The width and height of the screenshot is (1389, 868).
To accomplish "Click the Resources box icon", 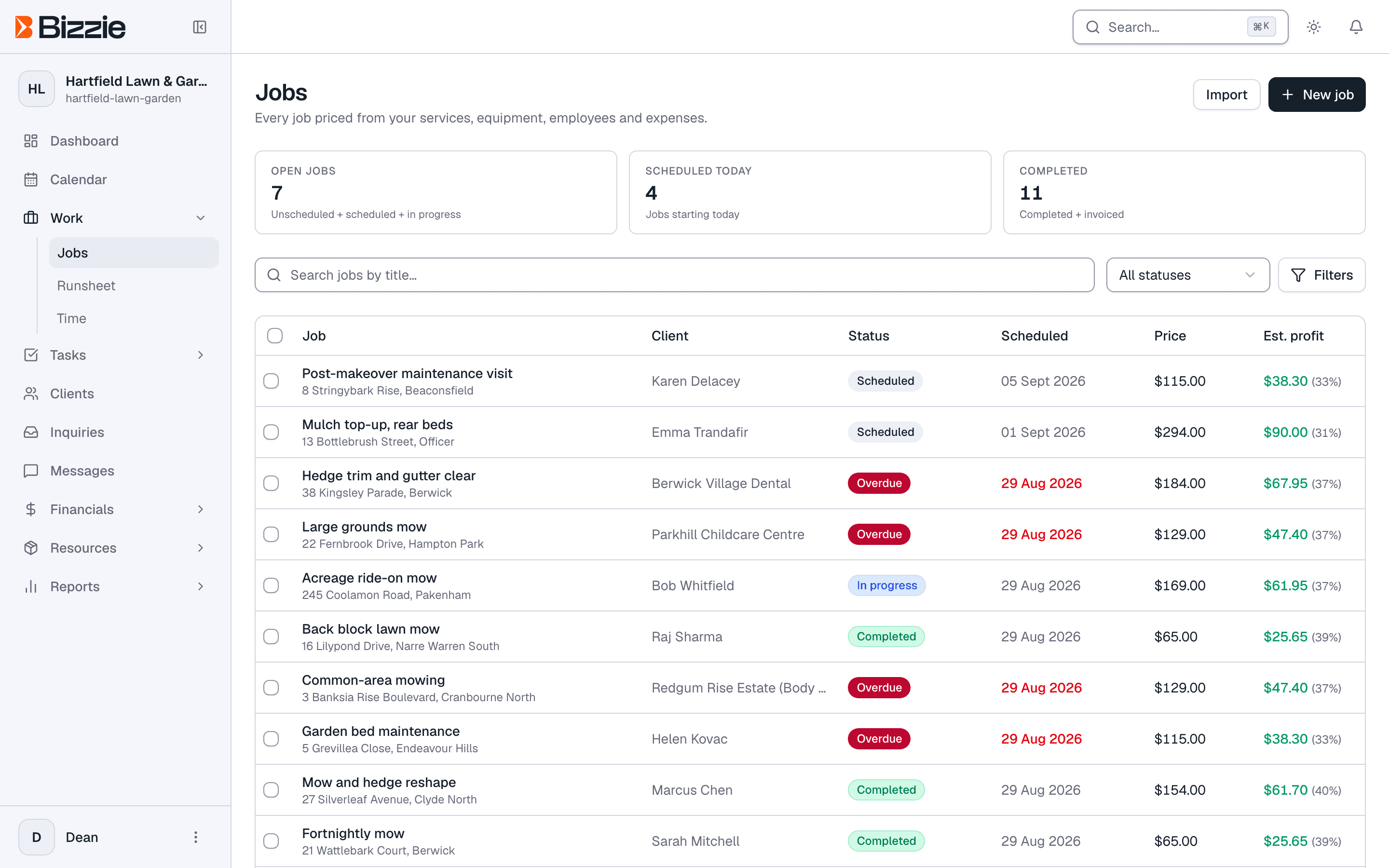I will pyautogui.click(x=31, y=548).
